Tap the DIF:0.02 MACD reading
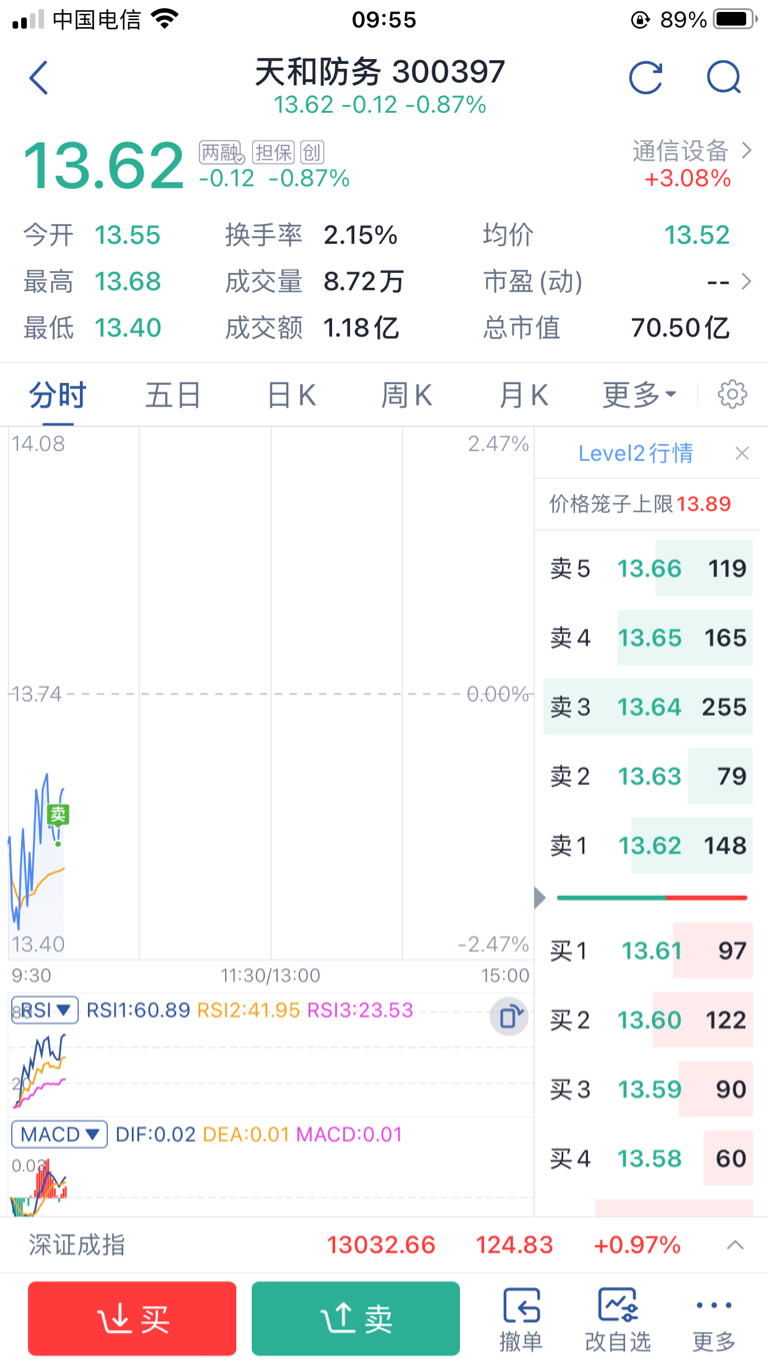This screenshot has width=768, height=1366. coord(155,1134)
